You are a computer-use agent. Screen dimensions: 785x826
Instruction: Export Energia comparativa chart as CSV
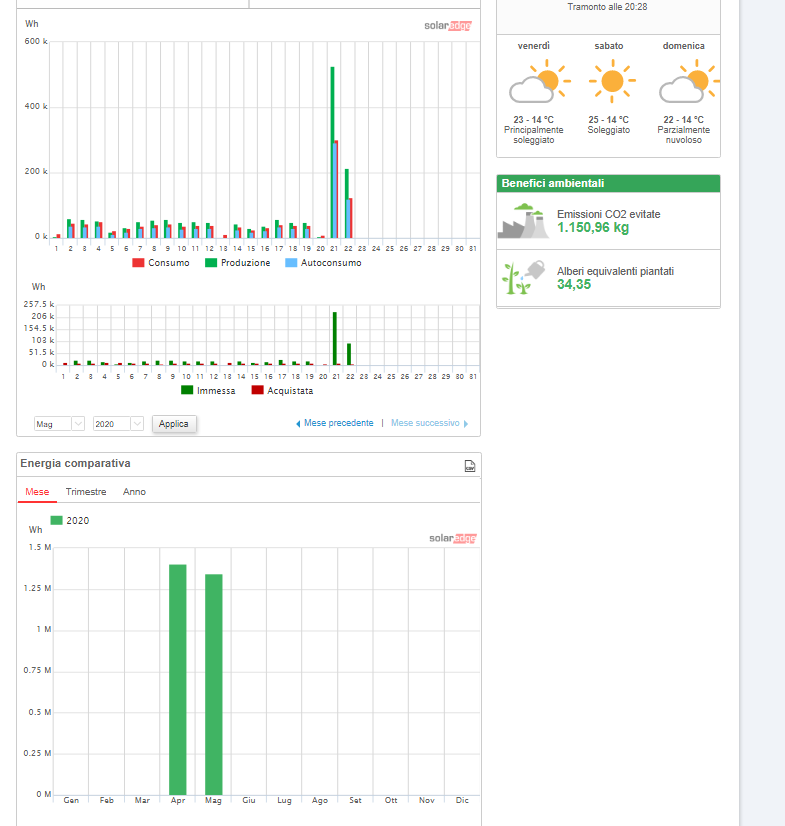click(469, 466)
